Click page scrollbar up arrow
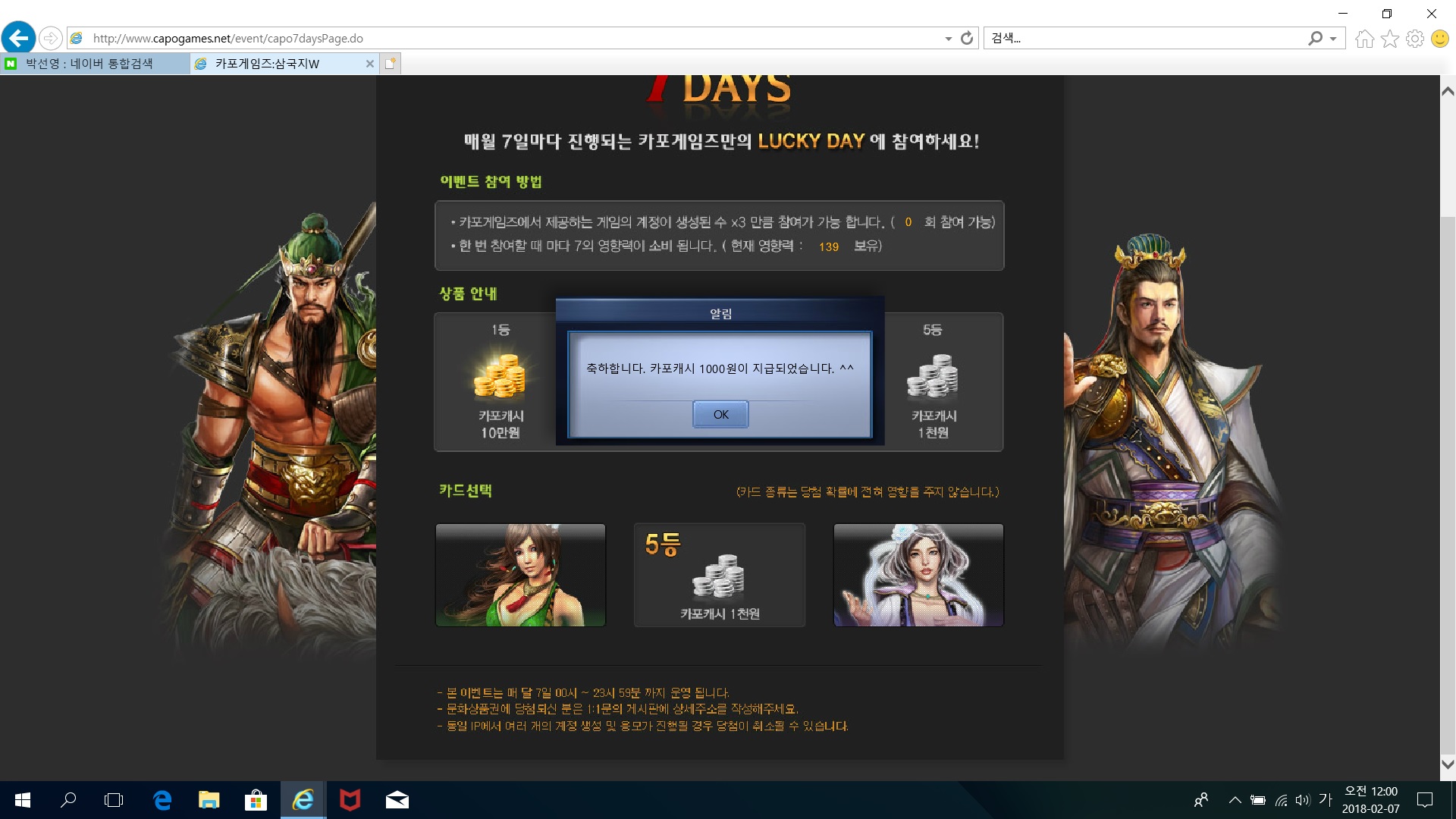The height and width of the screenshot is (819, 1456). point(1448,92)
